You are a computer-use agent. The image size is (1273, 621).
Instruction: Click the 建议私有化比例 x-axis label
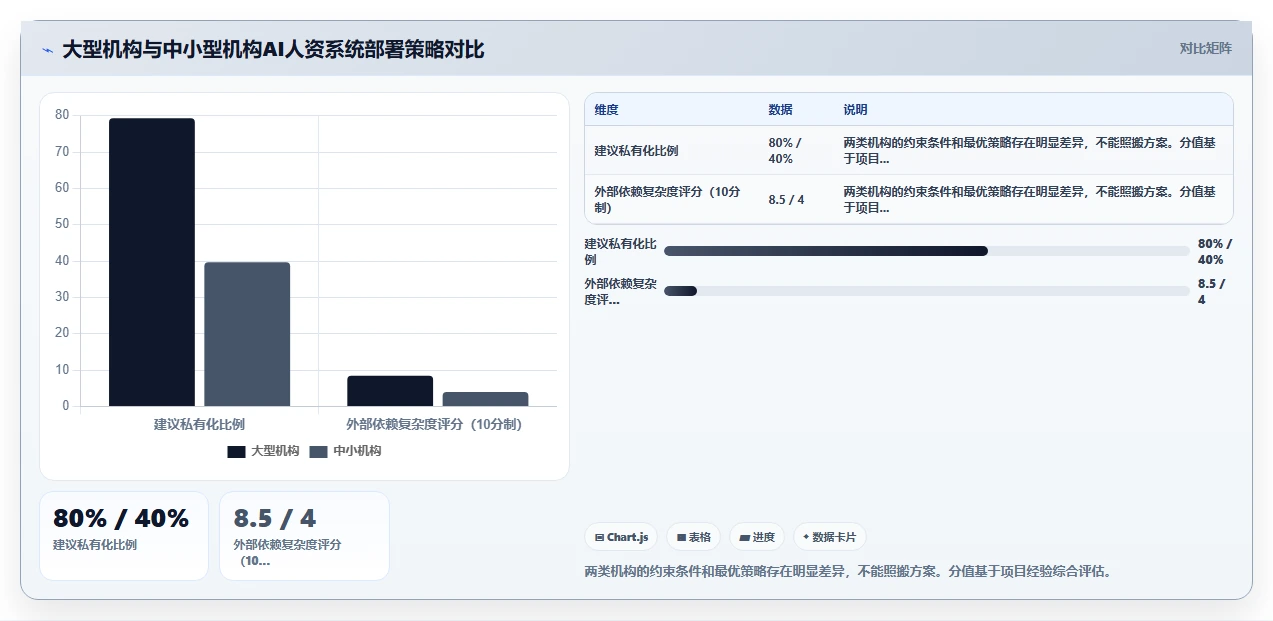pyautogui.click(x=199, y=424)
